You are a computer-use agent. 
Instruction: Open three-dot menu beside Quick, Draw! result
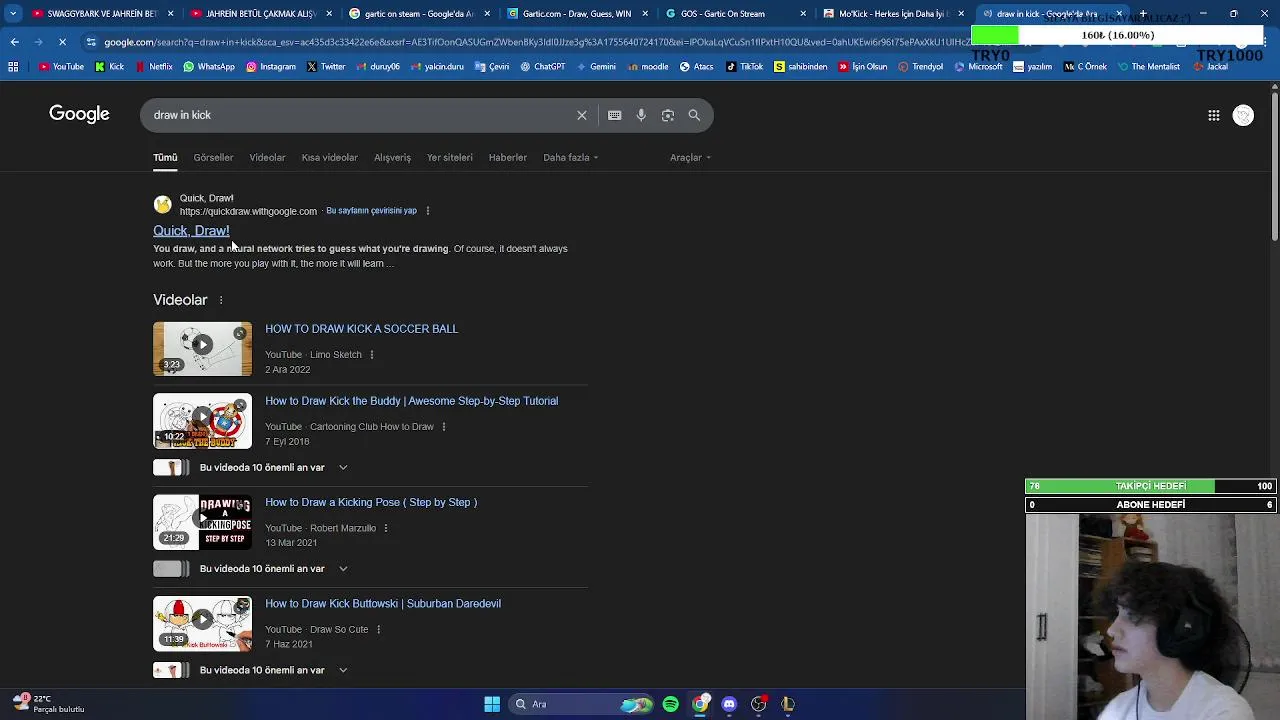428,211
